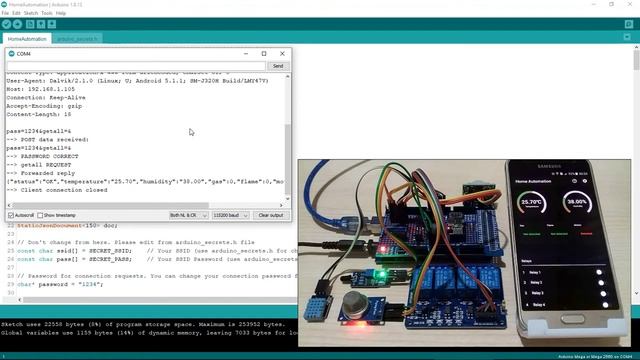Click StaticJsonDocument code line 22

click(x=67, y=225)
